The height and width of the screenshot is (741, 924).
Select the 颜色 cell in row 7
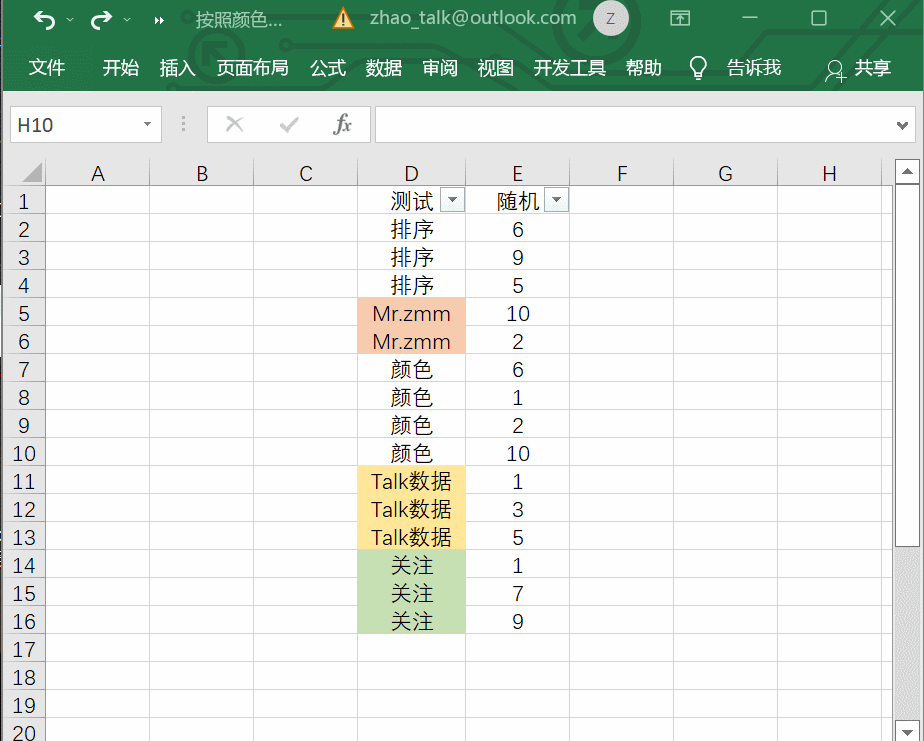(x=411, y=369)
